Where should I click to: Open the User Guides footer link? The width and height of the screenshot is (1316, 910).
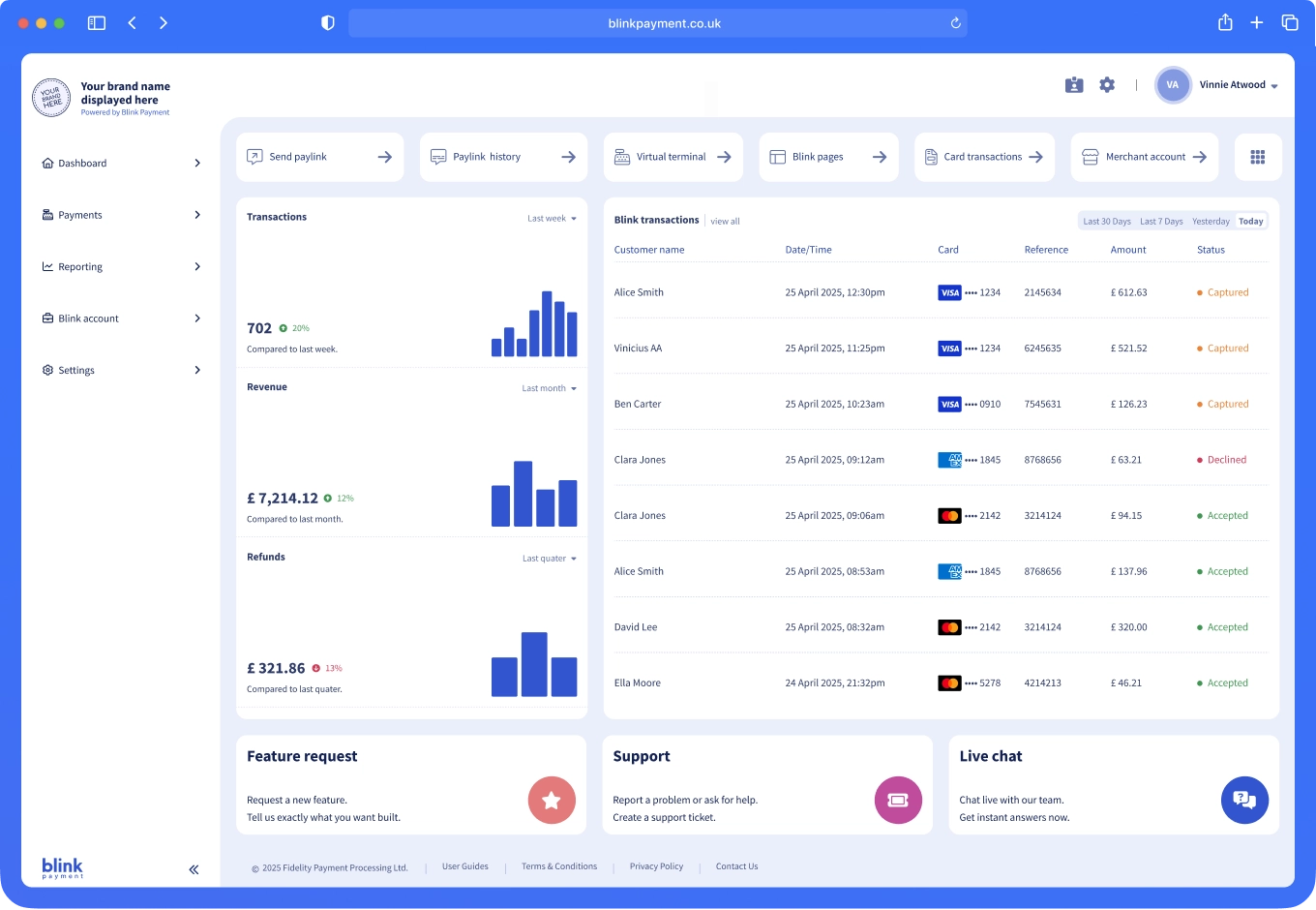(465, 867)
